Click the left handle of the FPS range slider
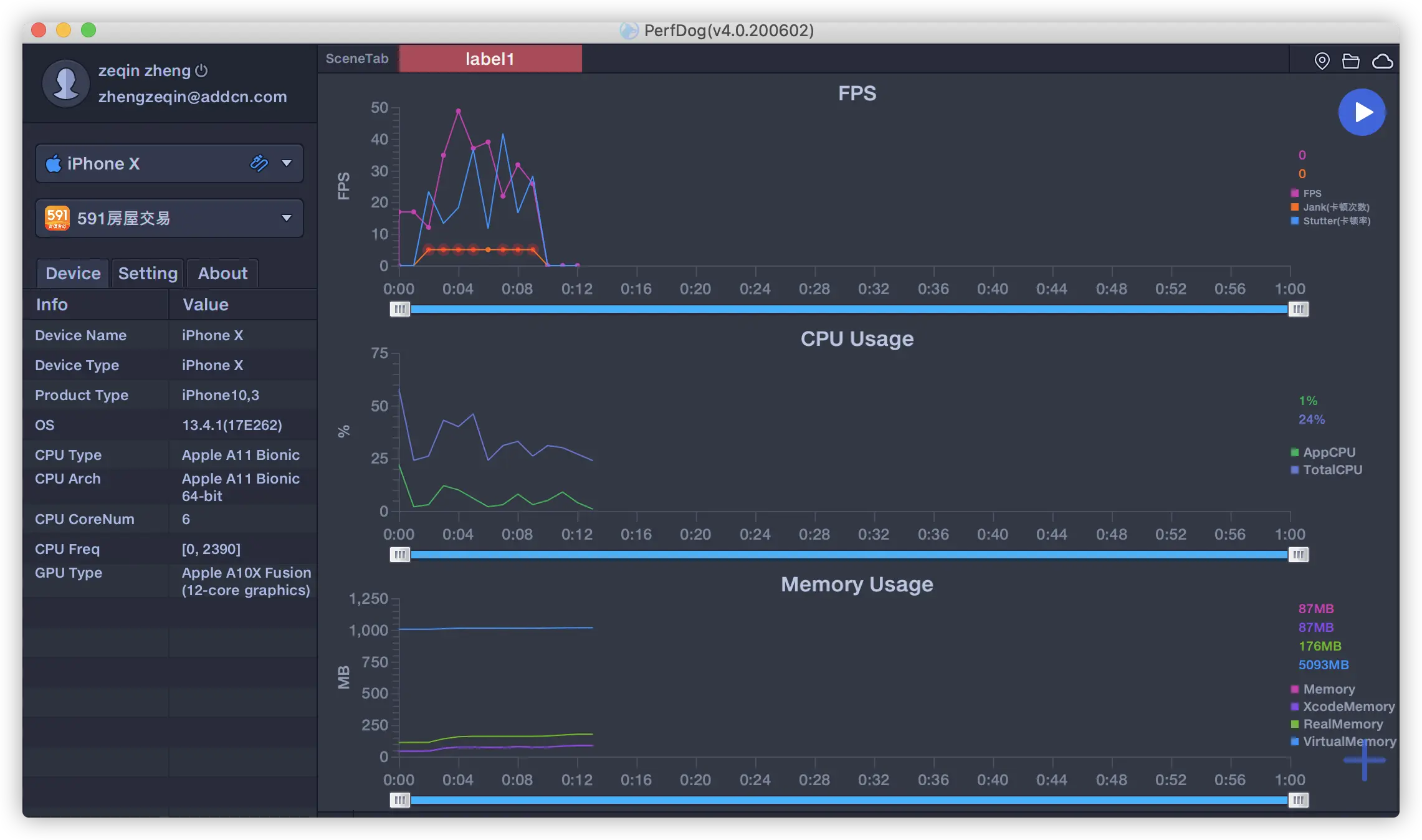 400,309
